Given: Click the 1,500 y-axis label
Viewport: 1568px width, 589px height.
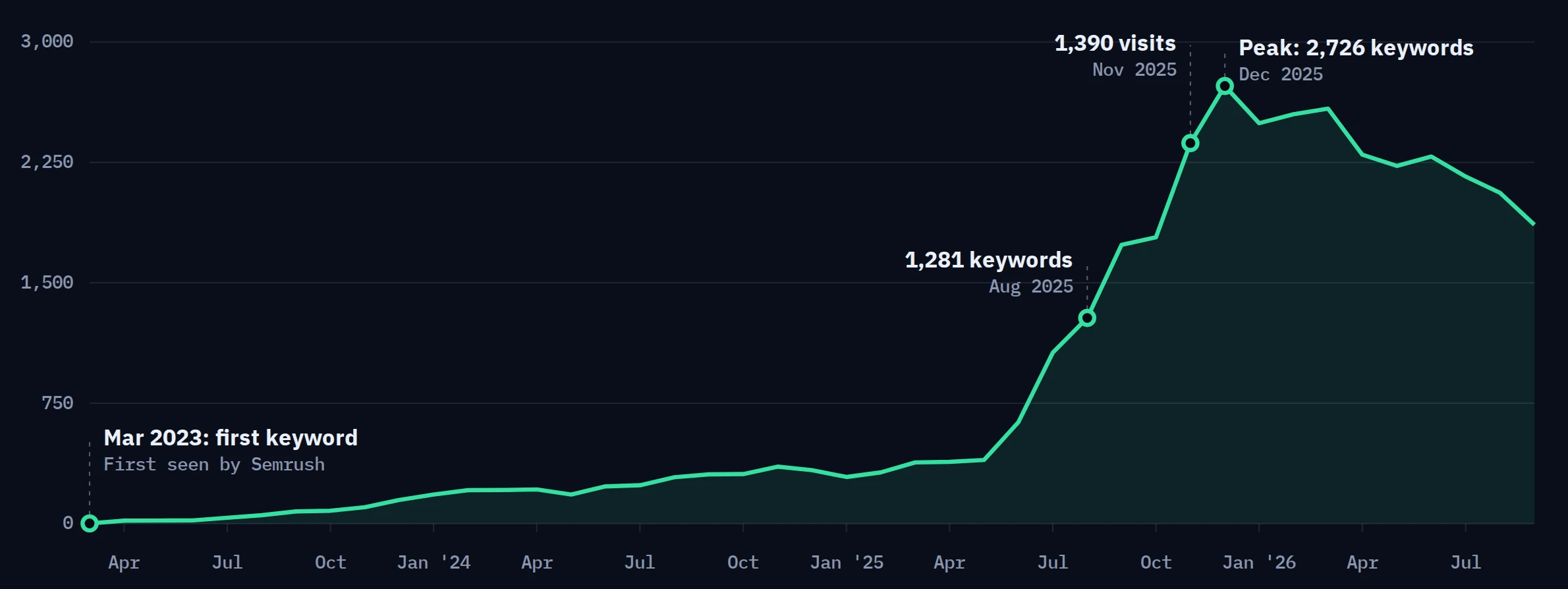Looking at the screenshot, I should coord(47,283).
